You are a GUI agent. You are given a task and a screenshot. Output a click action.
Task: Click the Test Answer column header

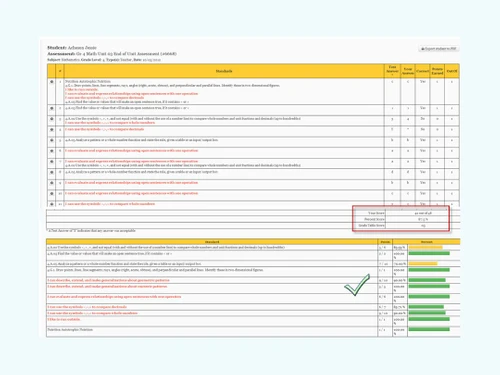pyautogui.click(x=392, y=71)
